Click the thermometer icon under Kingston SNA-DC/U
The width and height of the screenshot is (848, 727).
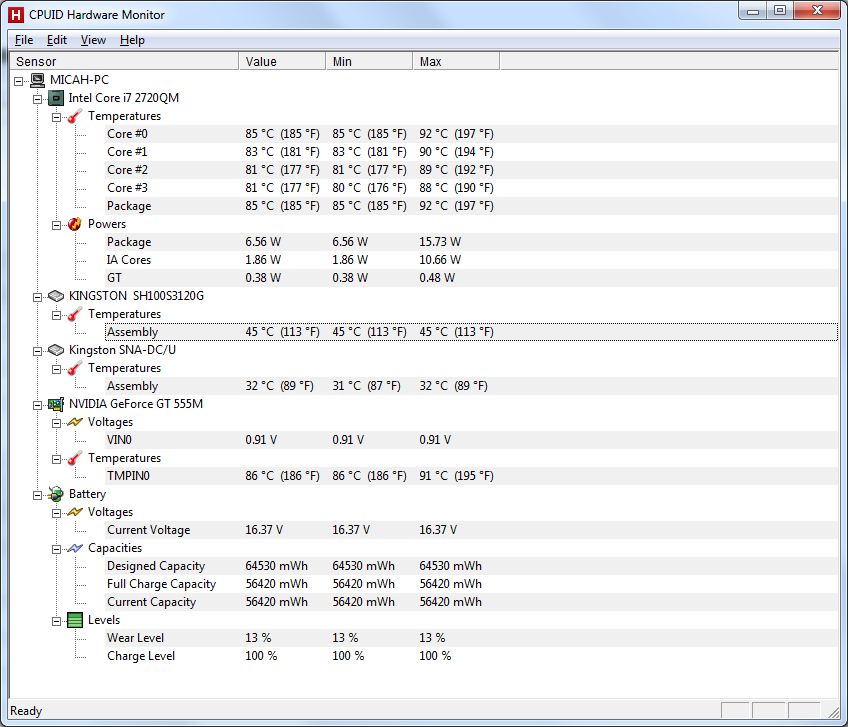[x=75, y=368]
